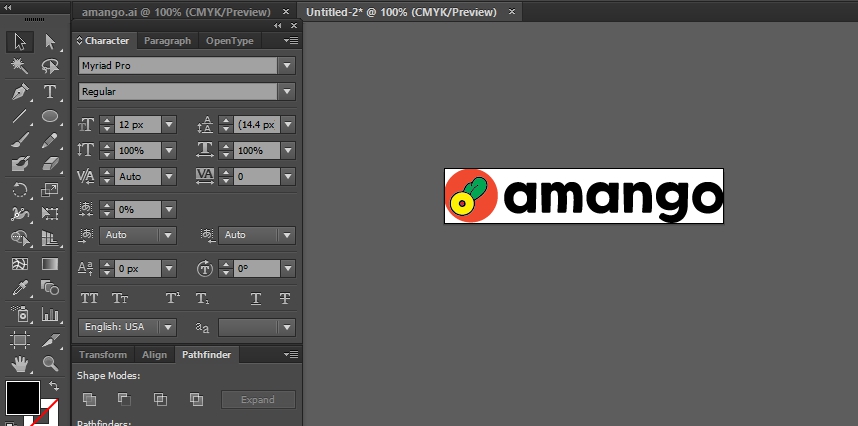Select the Symbol Sprayer tool
This screenshot has height=426, width=858.
(x=20, y=314)
